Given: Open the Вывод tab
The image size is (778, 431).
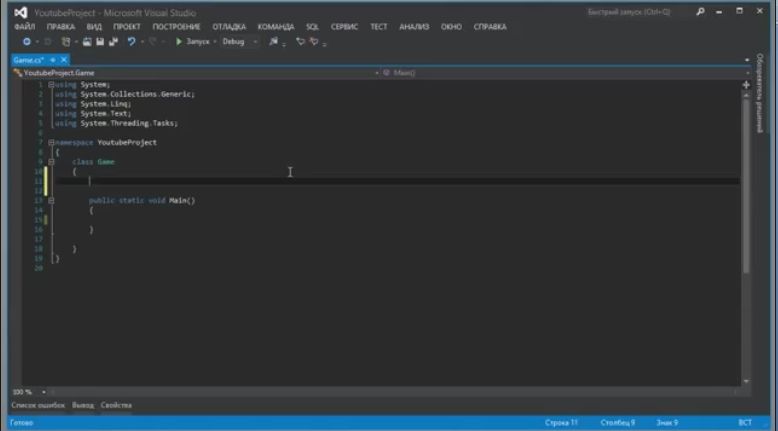Looking at the screenshot, I should point(83,405).
